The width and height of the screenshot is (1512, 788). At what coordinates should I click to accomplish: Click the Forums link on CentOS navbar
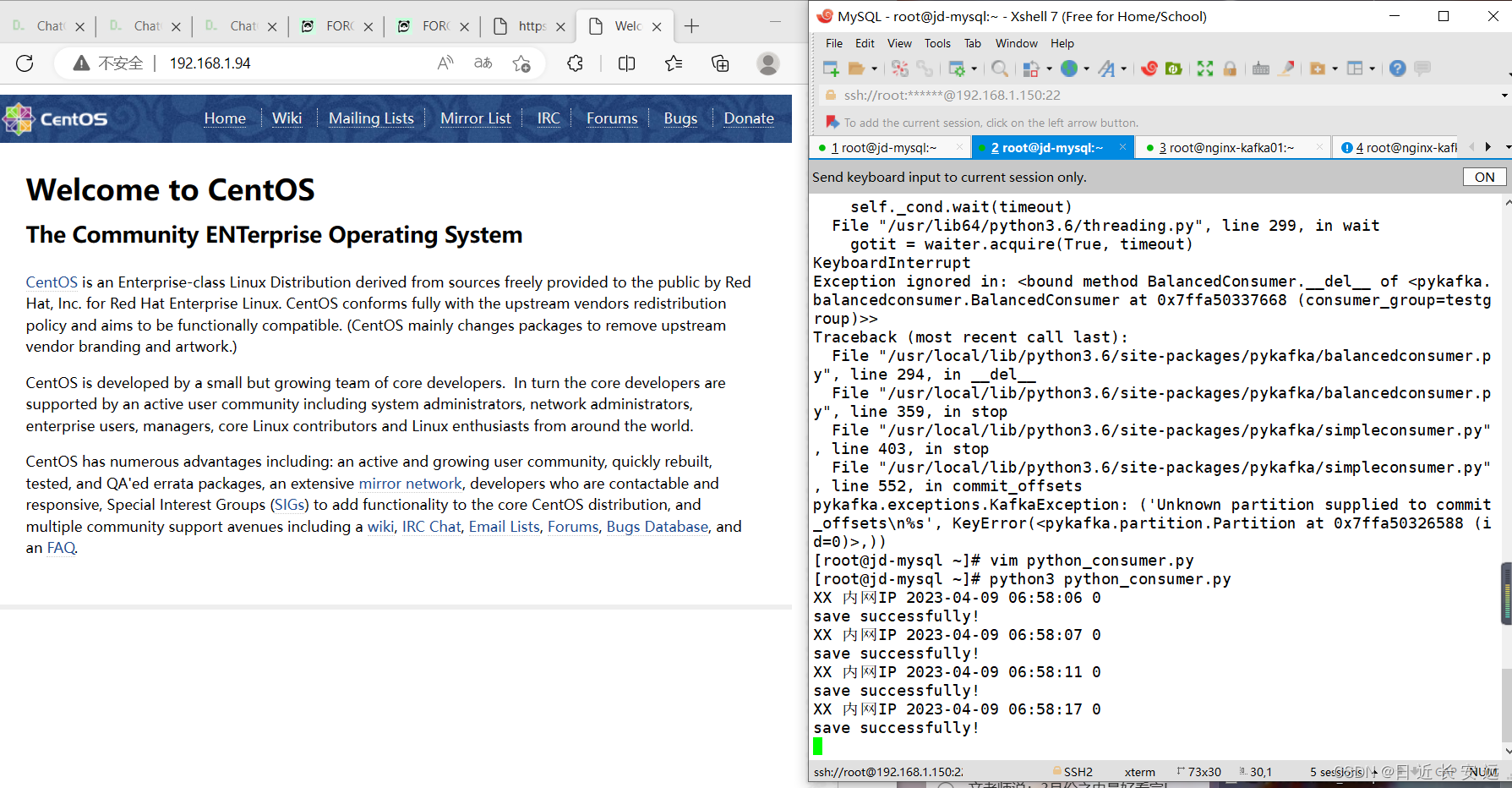point(612,118)
